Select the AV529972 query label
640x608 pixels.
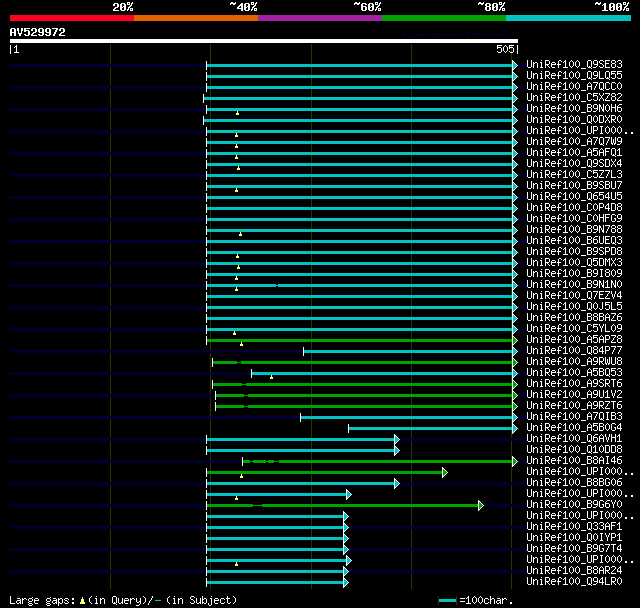pyautogui.click(x=38, y=32)
